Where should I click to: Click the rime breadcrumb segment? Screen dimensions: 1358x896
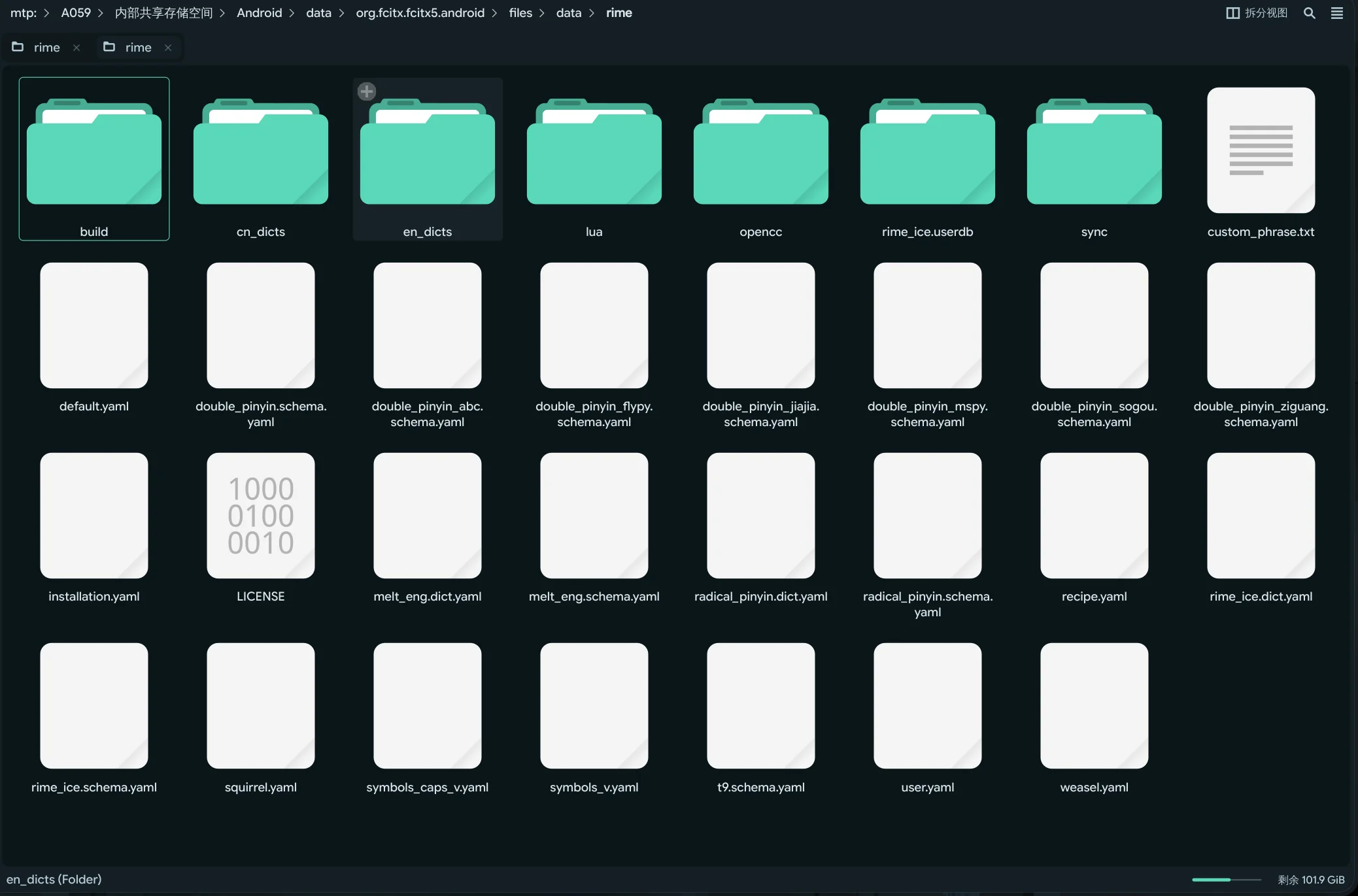(x=619, y=13)
